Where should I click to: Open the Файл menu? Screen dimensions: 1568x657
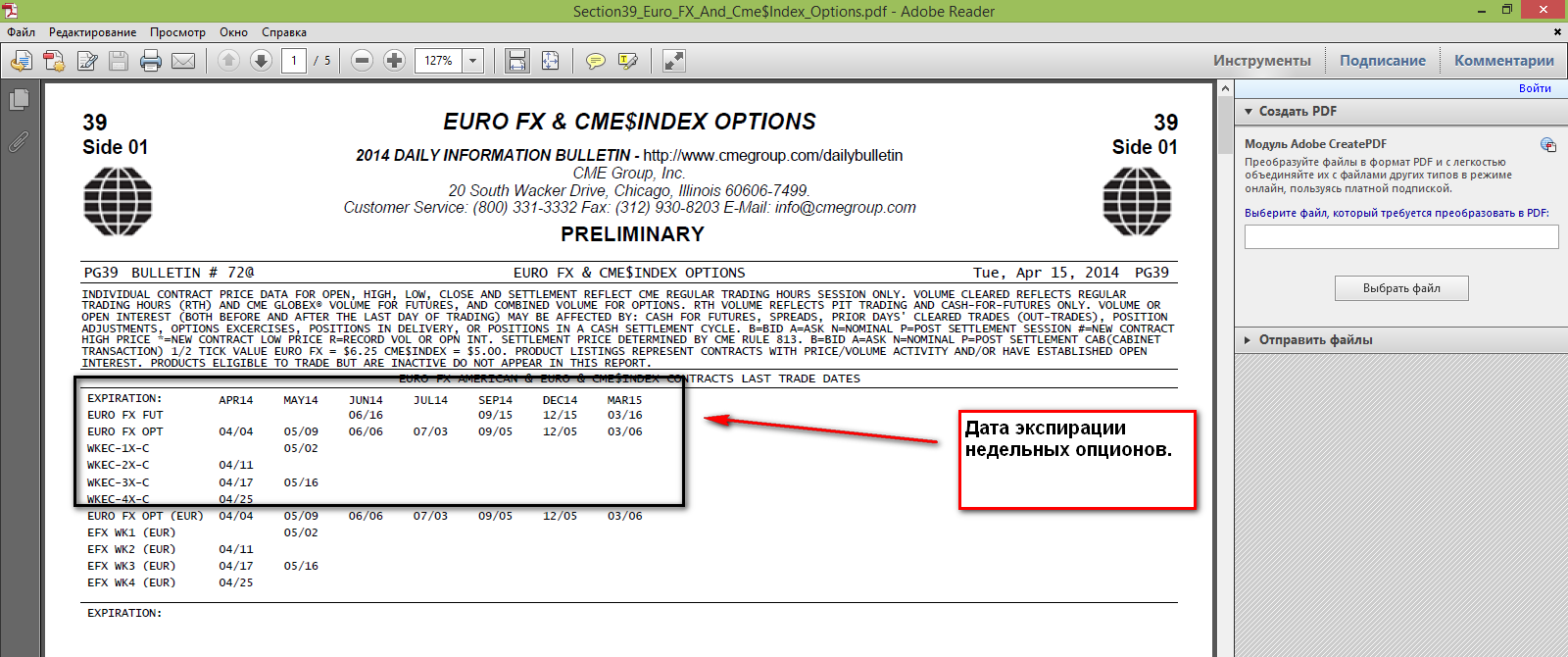click(x=21, y=32)
